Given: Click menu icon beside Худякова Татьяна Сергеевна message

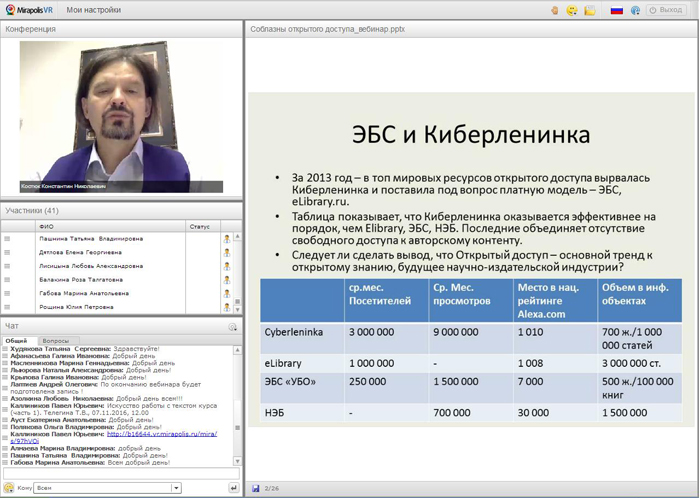Looking at the screenshot, I should point(5,349).
